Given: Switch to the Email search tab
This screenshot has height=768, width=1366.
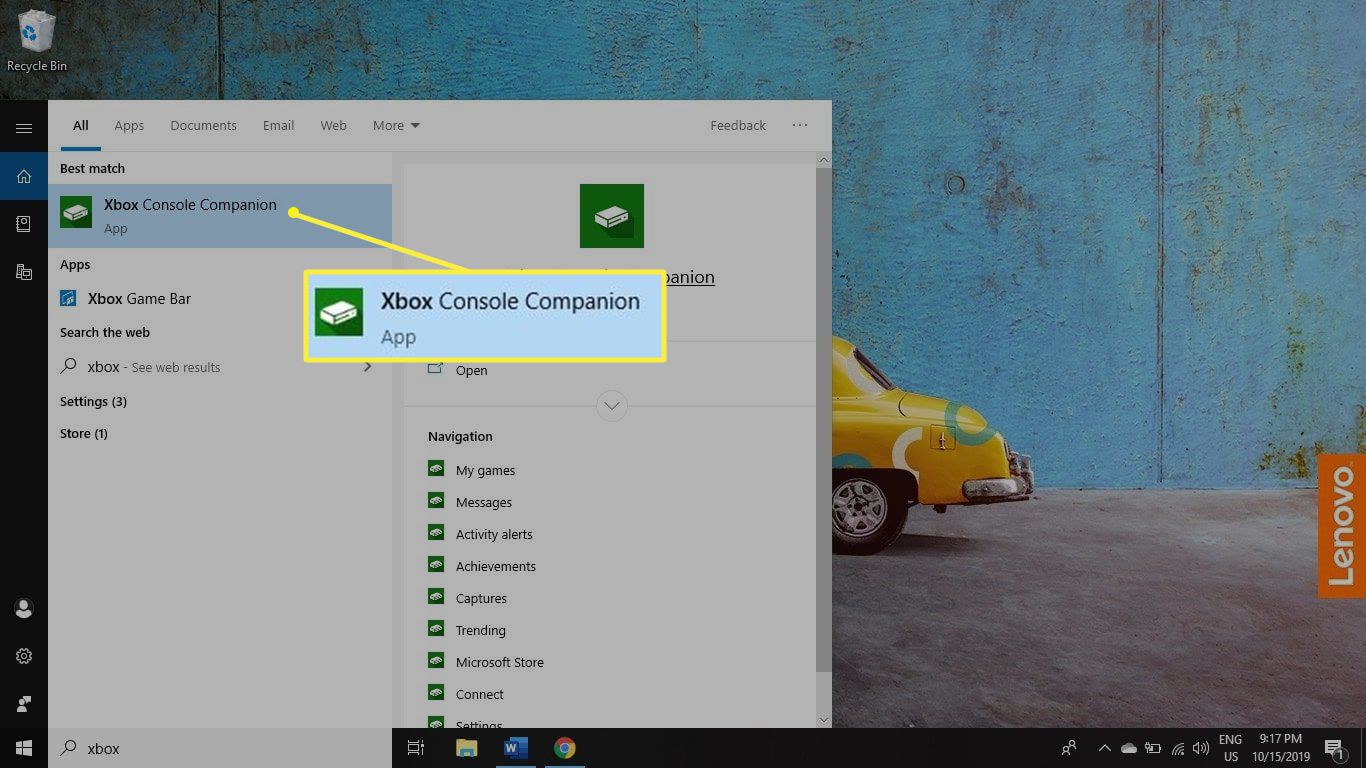Looking at the screenshot, I should [278, 125].
